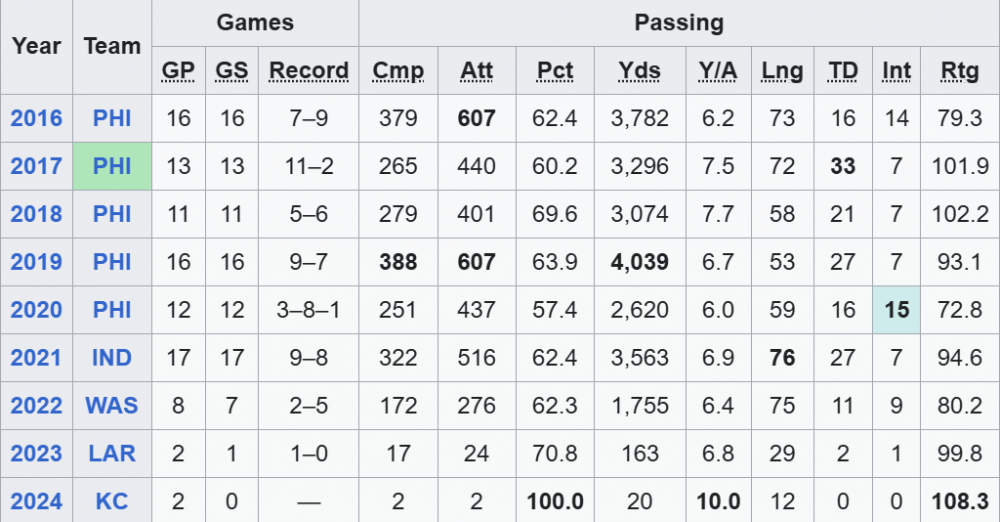Image resolution: width=1000 pixels, height=522 pixels.
Task: Open the 2017 season link
Action: [x=36, y=166]
